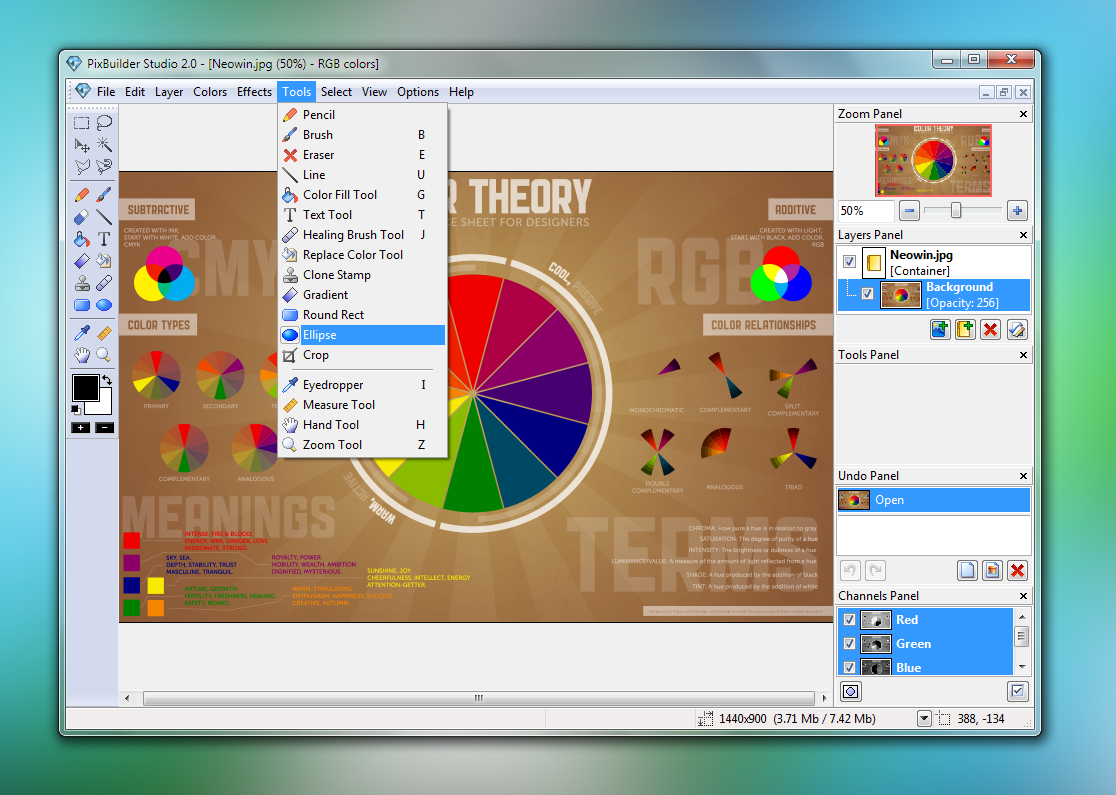This screenshot has width=1116, height=795.
Task: Uncheck the Background layer visibility checkbox
Action: pyautogui.click(x=867, y=294)
